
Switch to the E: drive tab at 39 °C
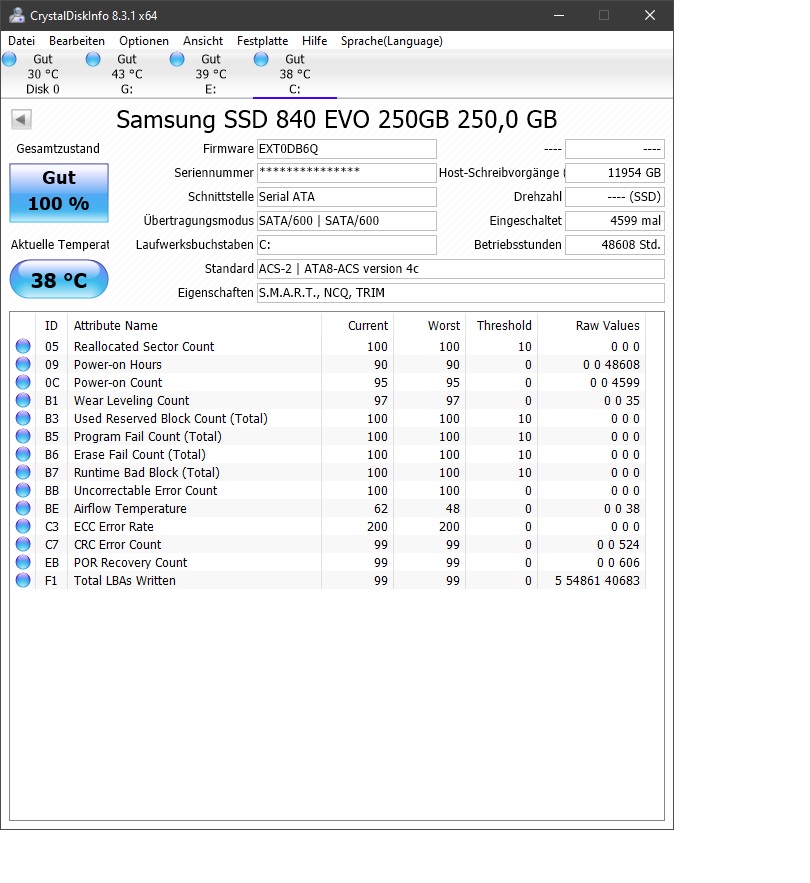[211, 74]
